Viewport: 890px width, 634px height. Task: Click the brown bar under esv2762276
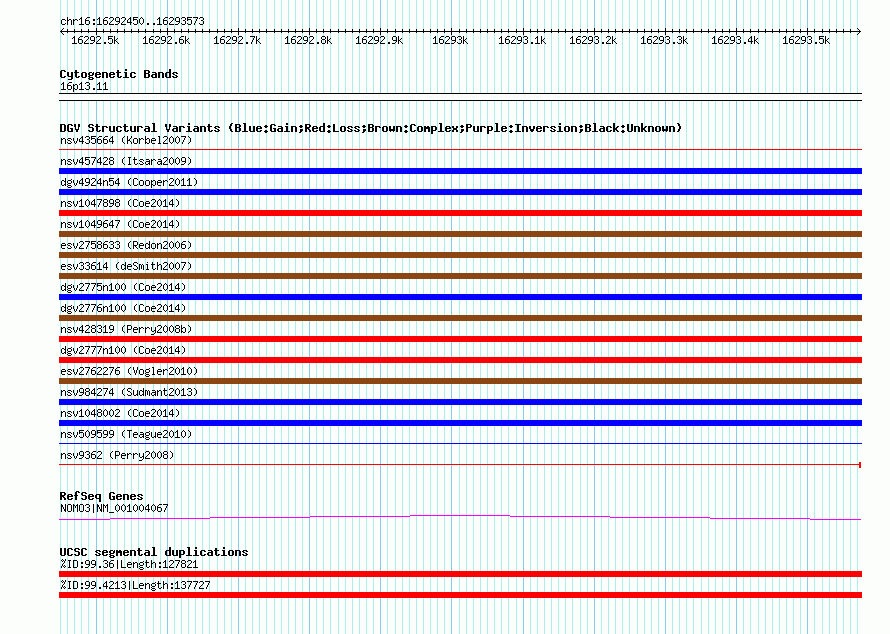pyautogui.click(x=460, y=381)
